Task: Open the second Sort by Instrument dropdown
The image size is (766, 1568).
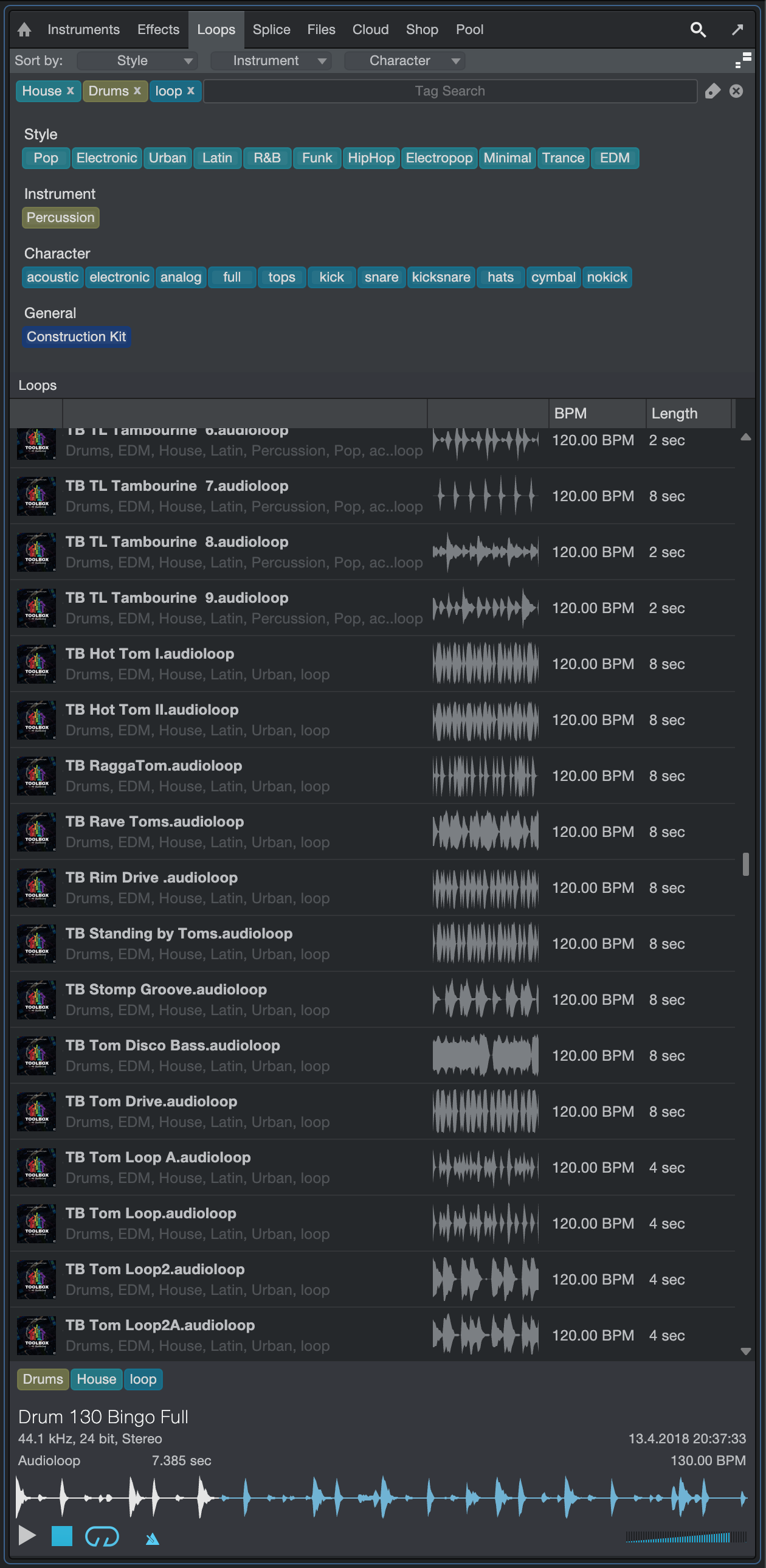Action: pyautogui.click(x=271, y=60)
